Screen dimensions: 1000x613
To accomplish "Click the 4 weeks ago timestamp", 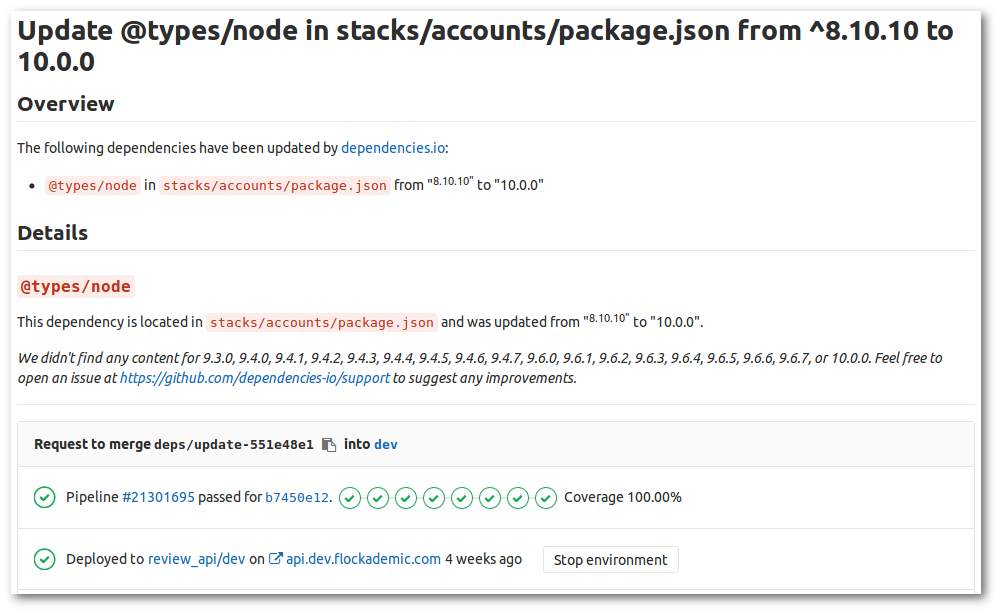I will coord(484,559).
